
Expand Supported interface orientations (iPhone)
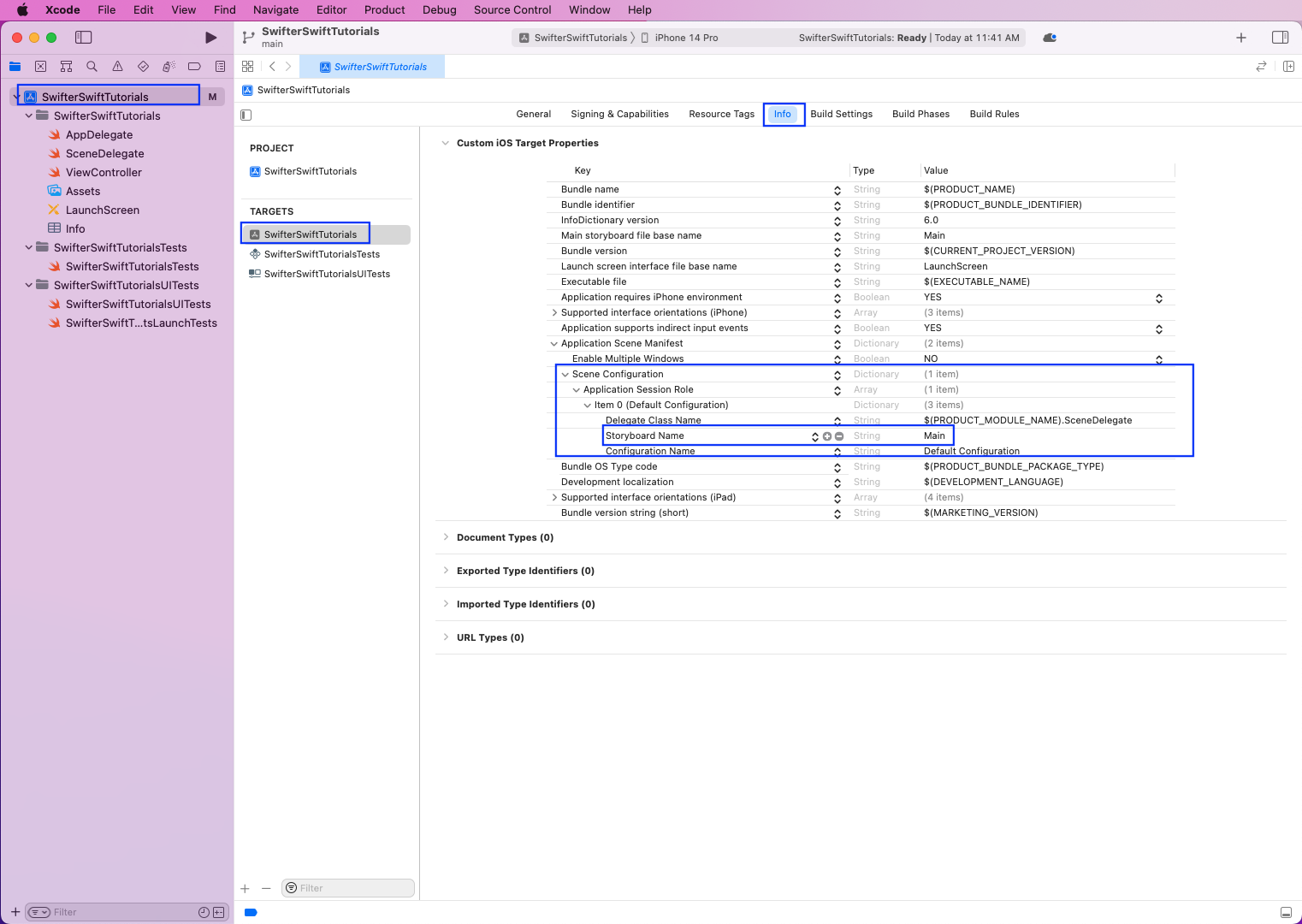pos(554,313)
